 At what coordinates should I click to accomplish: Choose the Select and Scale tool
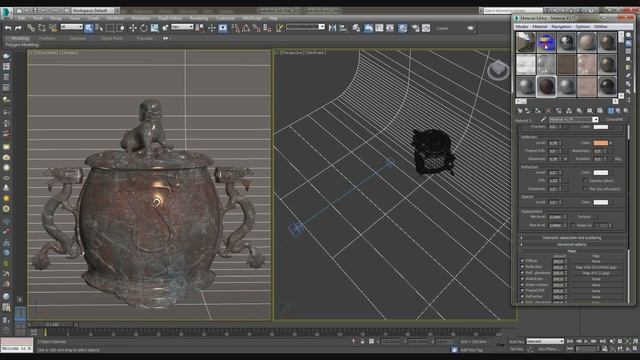pyautogui.click(x=154, y=28)
